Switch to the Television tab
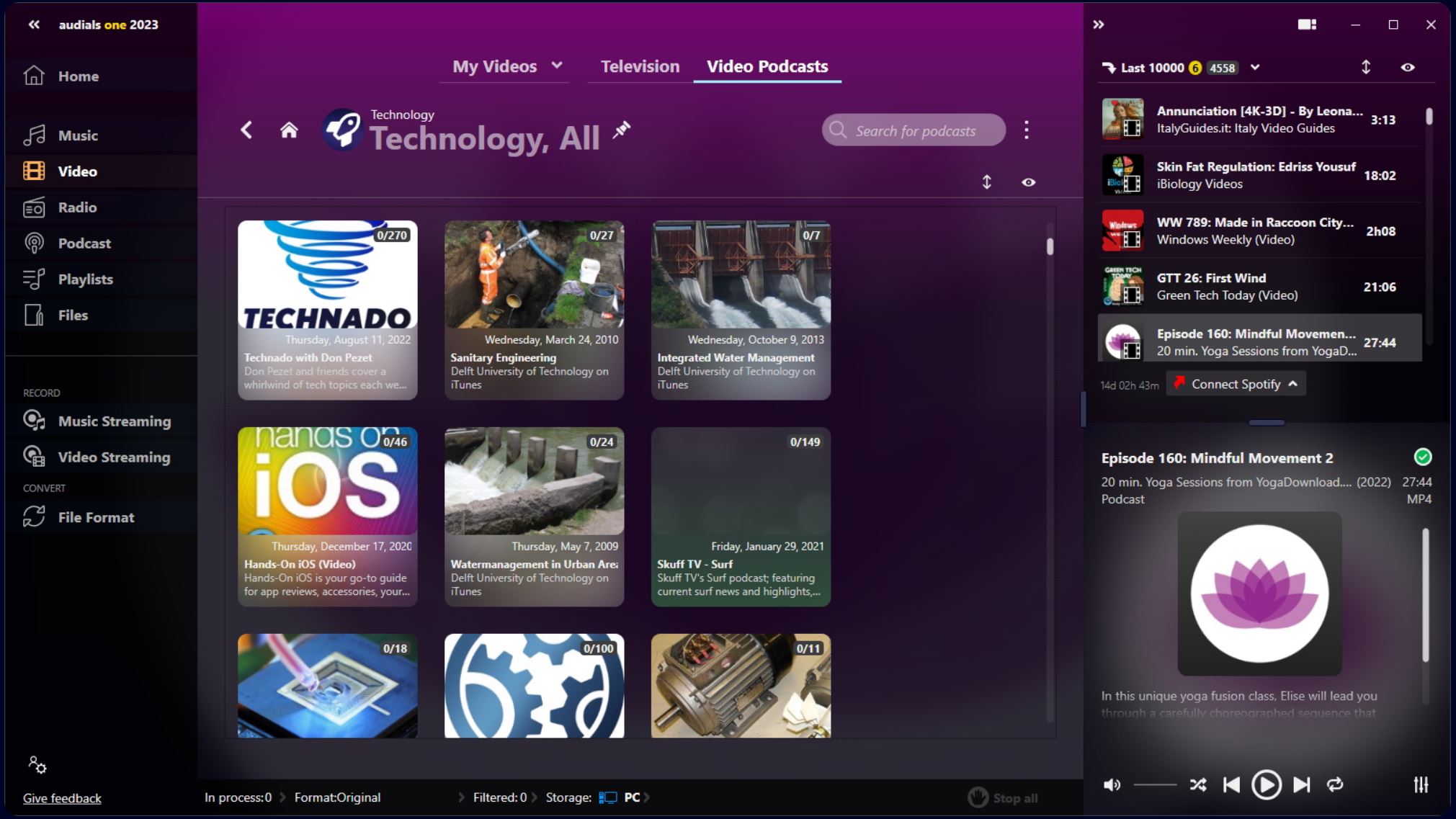Screen dimensions: 1456x819 [640, 66]
